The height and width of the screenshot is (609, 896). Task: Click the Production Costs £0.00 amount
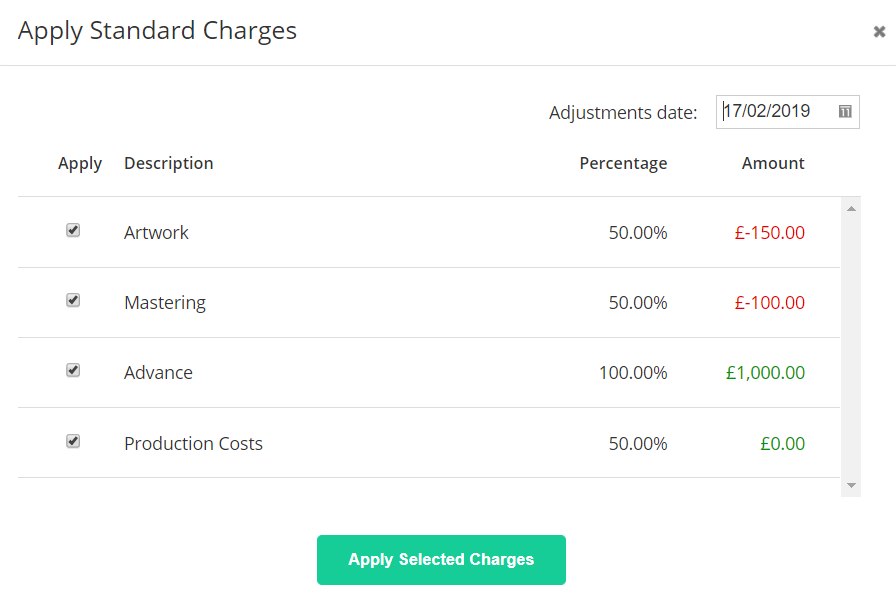[782, 442]
